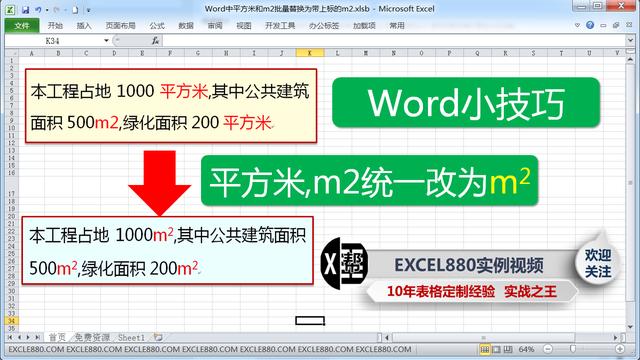Click the vertical scrollbar down arrow
Viewport: 640px width, 360px height.
click(630, 327)
